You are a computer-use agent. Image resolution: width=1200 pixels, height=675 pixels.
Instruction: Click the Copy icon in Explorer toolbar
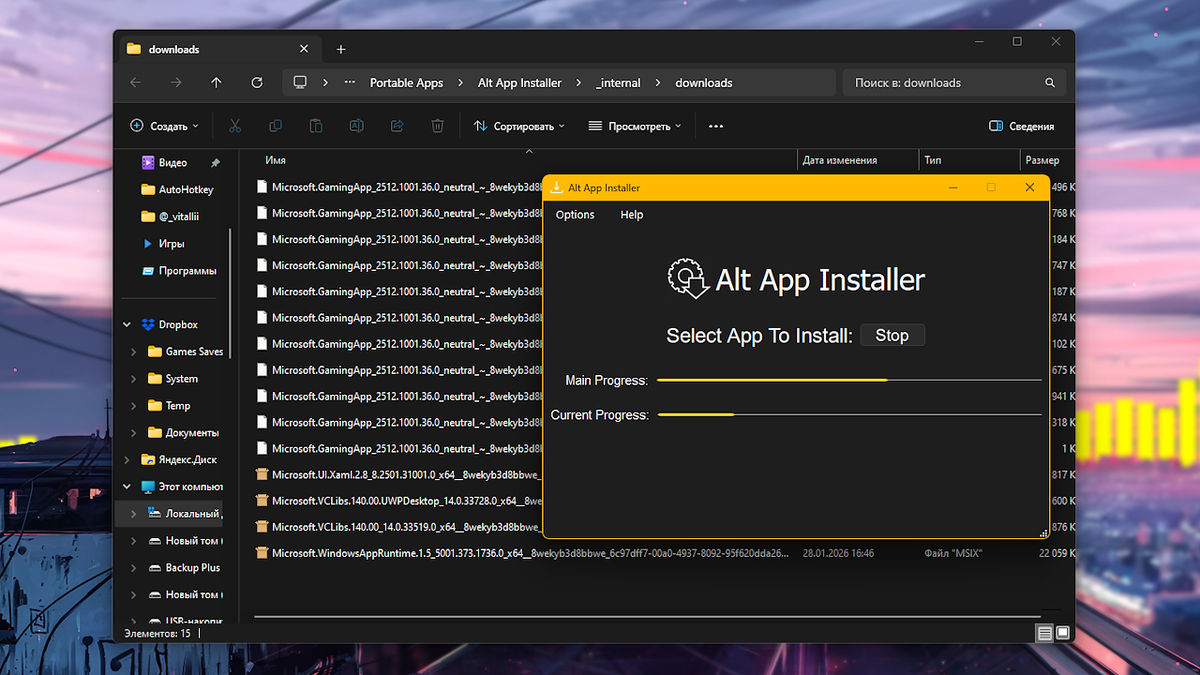coord(275,126)
